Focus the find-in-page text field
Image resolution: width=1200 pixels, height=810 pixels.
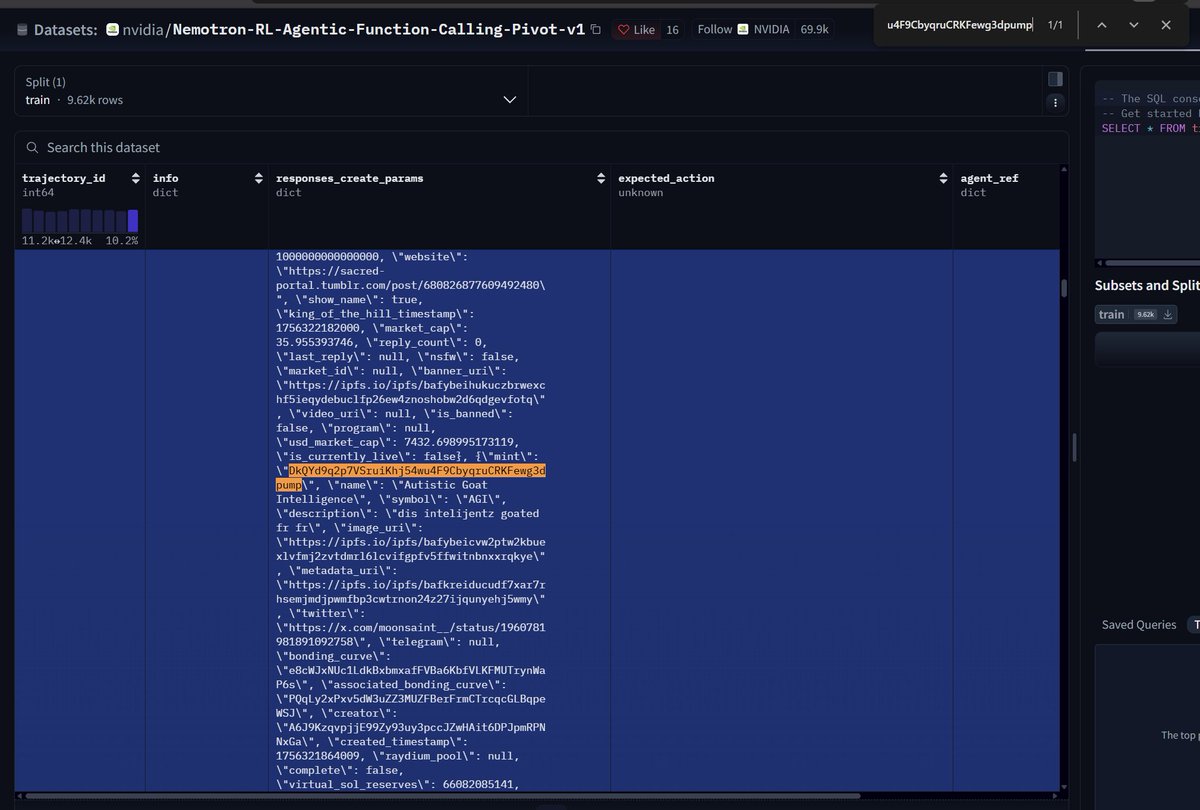pos(959,24)
